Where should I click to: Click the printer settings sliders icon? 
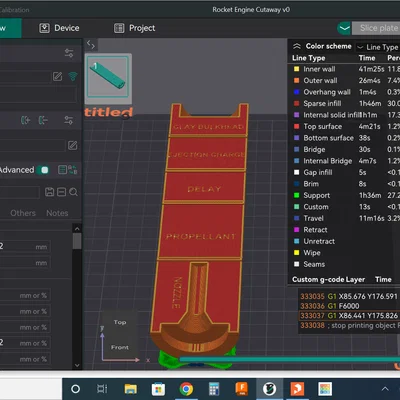pyautogui.click(x=69, y=53)
